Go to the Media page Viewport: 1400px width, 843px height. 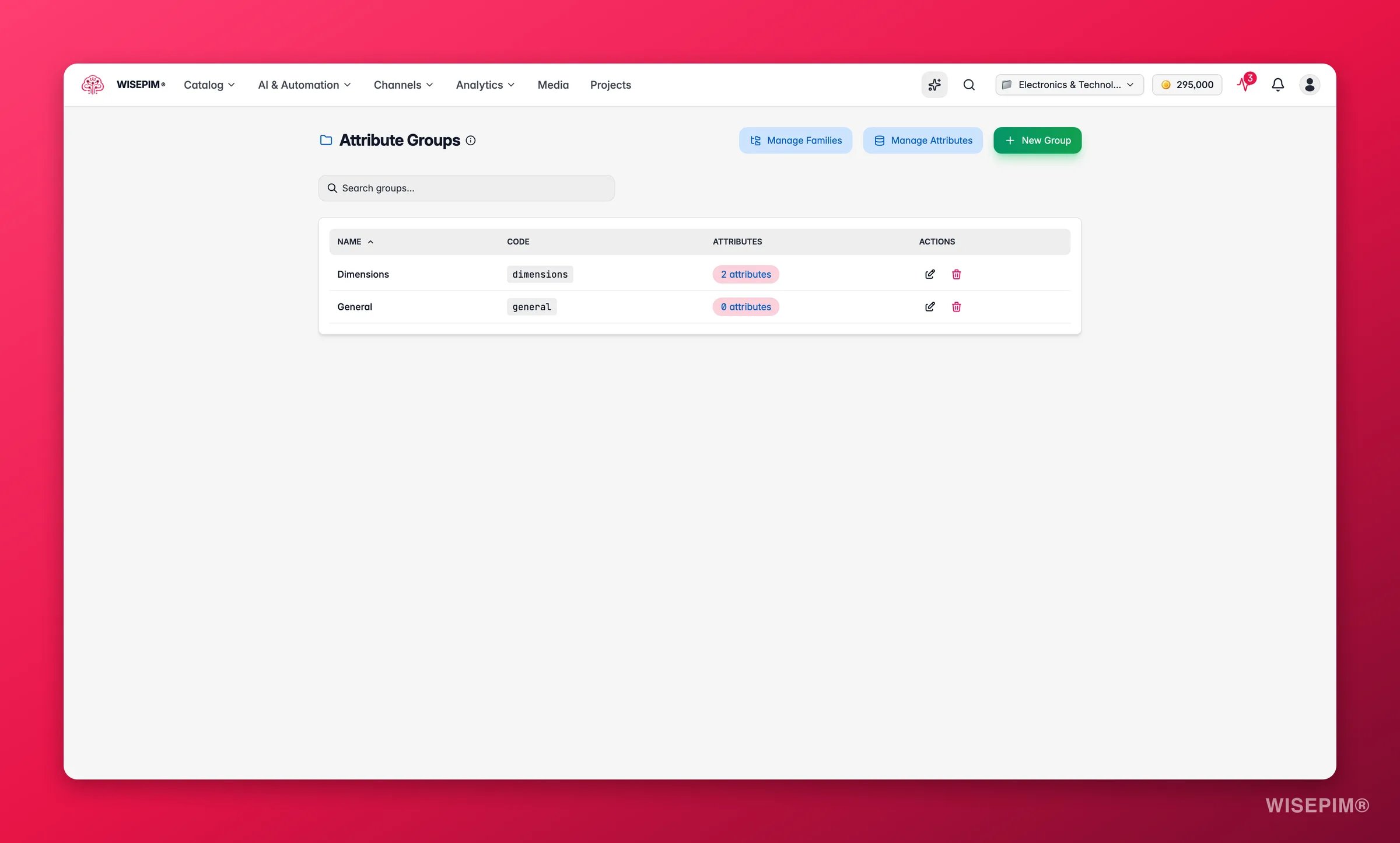[553, 85]
